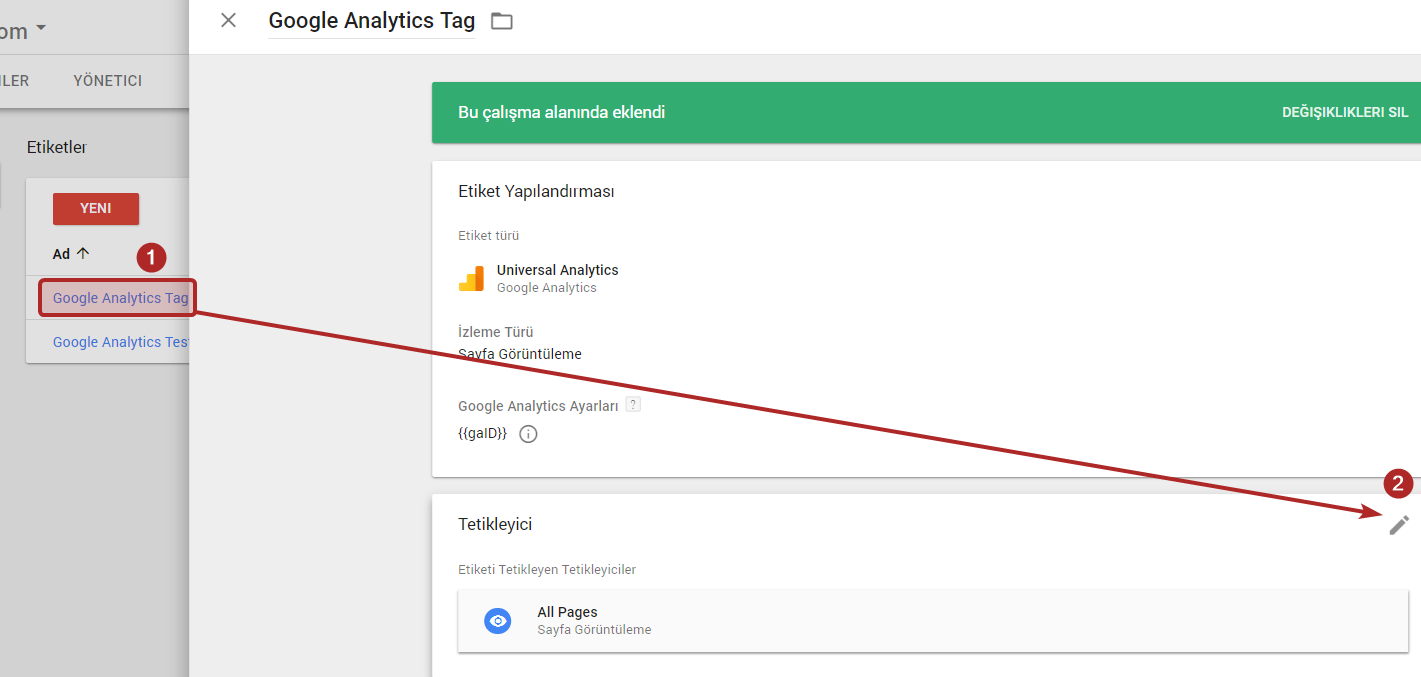Click DEĞİŞİKLİKLERİ SİL button
This screenshot has height=677, width=1421.
pyautogui.click(x=1345, y=113)
